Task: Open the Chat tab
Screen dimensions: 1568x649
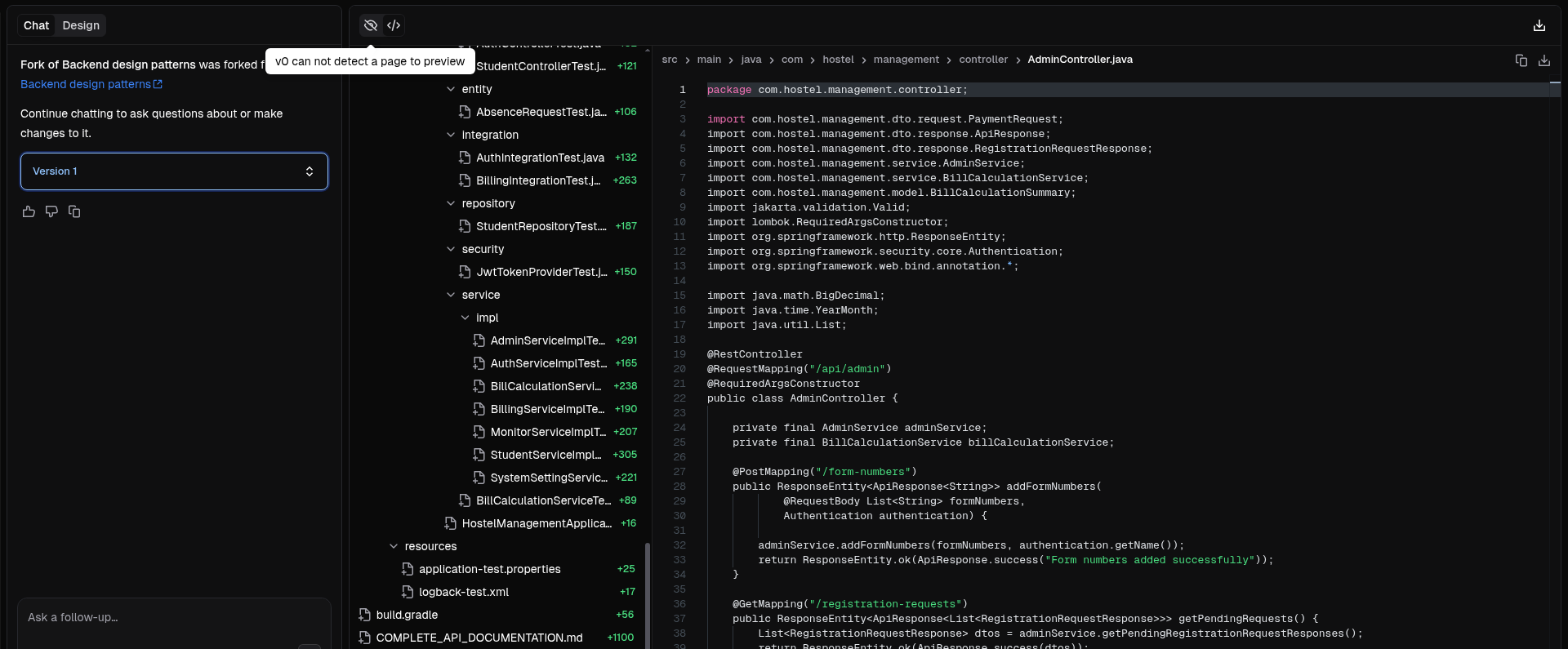Action: pyautogui.click(x=36, y=25)
